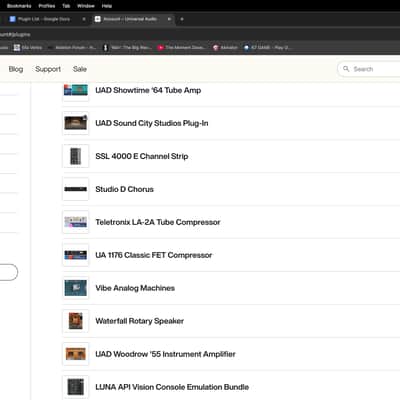Screen dimensions: 400x400
Task: Select 'UAD Woodrow '55 Instrument Amplifier' title
Action: click(165, 354)
